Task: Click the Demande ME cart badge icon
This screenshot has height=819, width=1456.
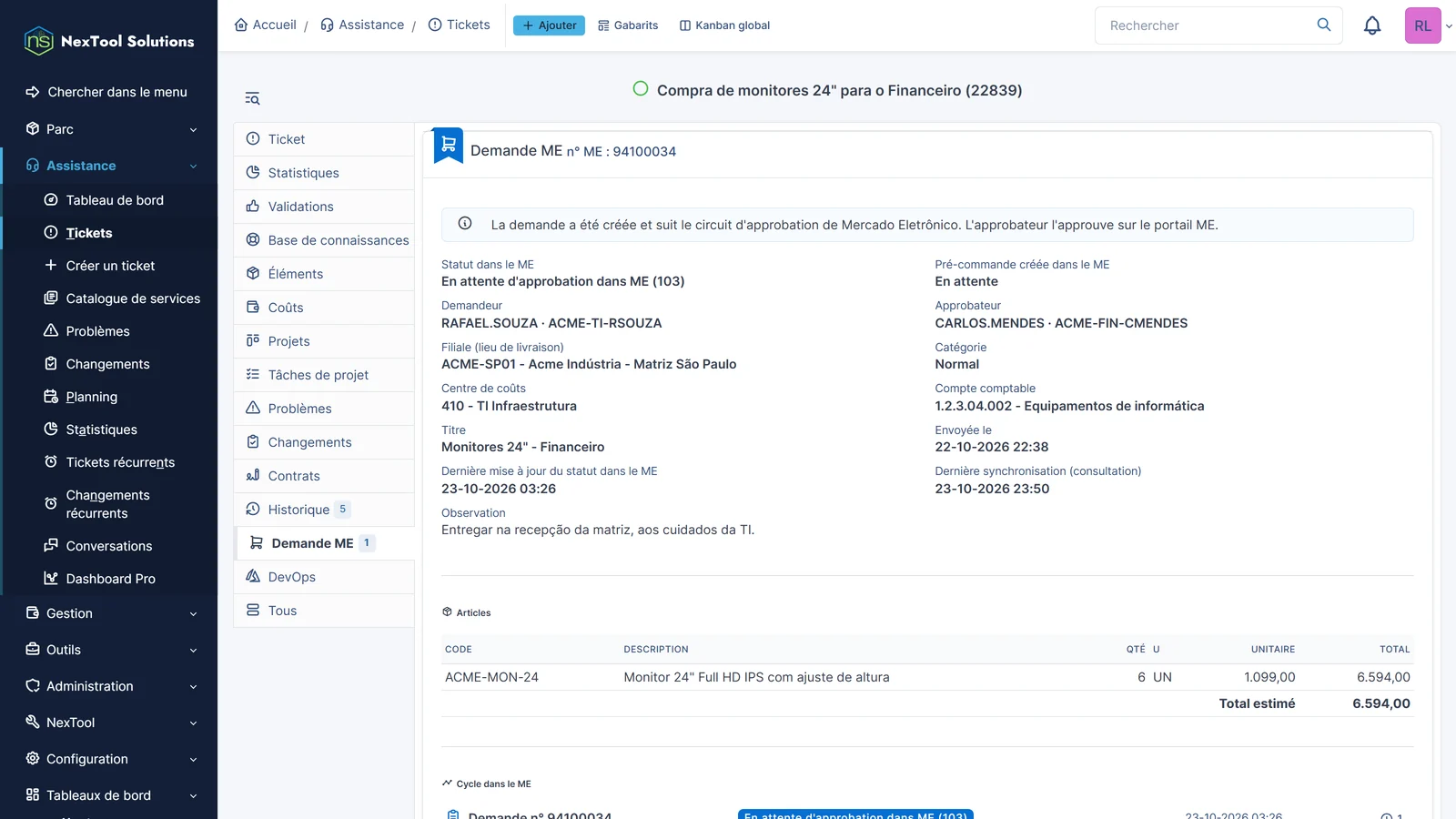Action: click(448, 146)
